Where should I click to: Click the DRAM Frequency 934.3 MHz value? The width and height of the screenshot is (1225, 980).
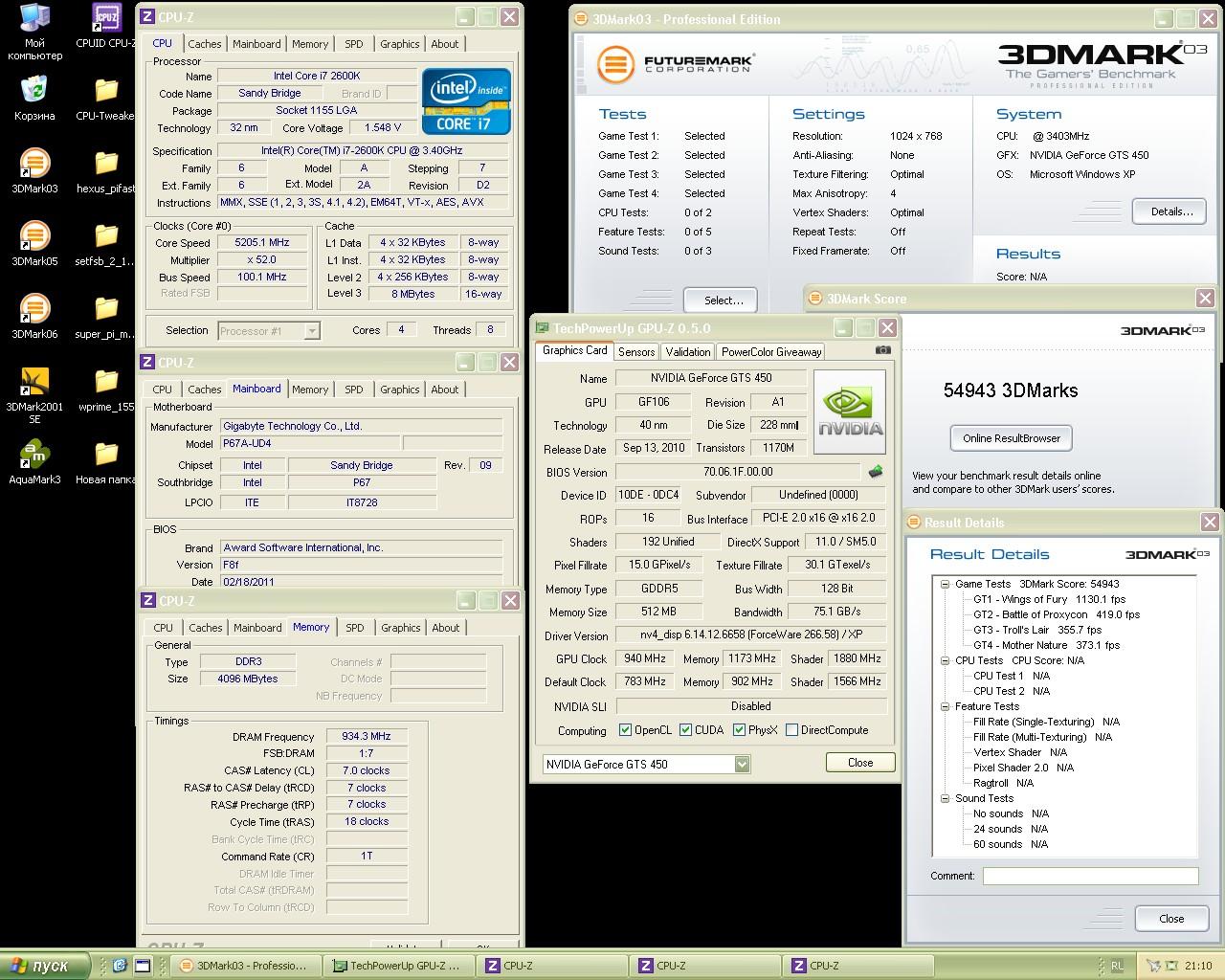click(x=367, y=737)
